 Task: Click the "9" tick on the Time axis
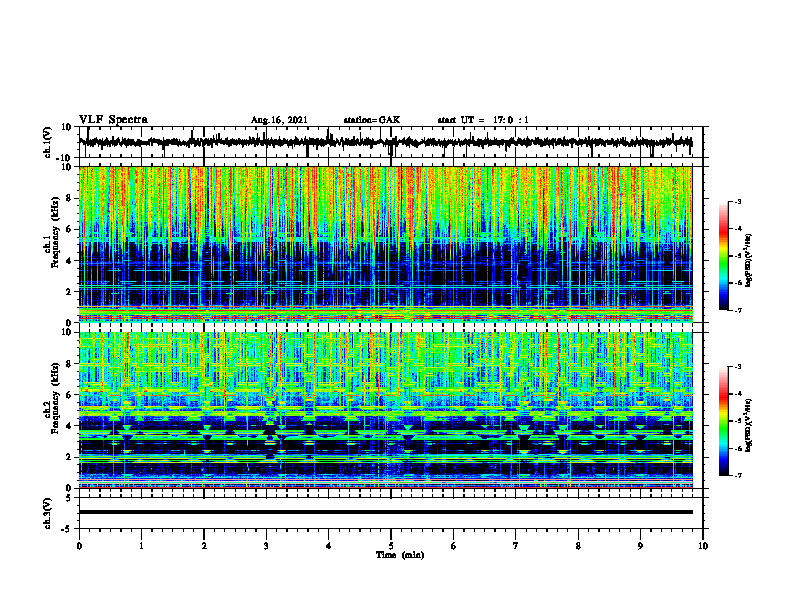tap(640, 546)
